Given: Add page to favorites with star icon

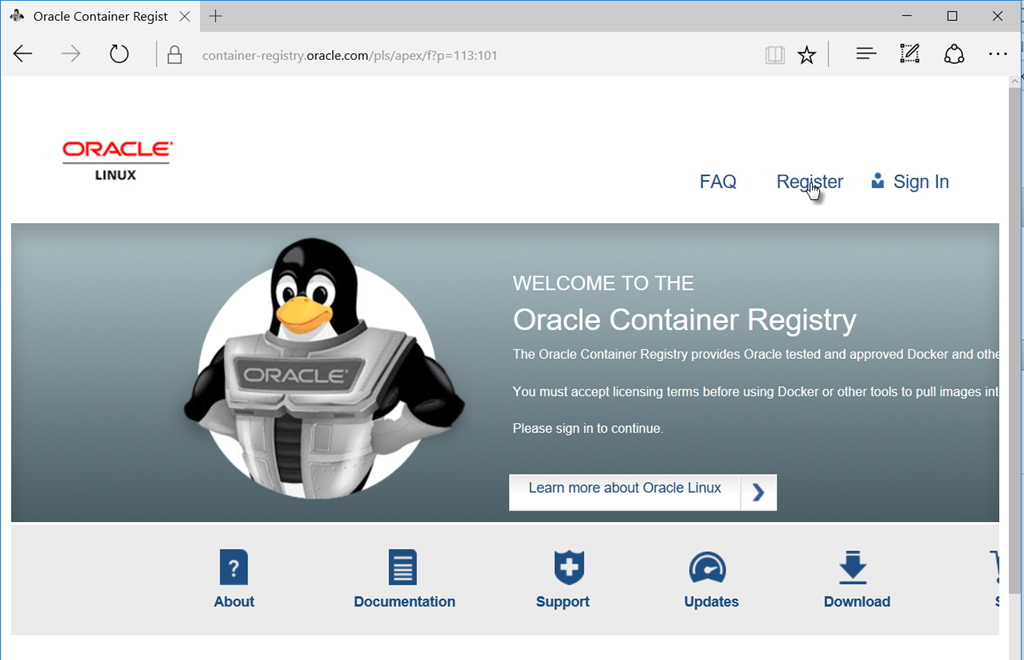Looking at the screenshot, I should tap(807, 55).
